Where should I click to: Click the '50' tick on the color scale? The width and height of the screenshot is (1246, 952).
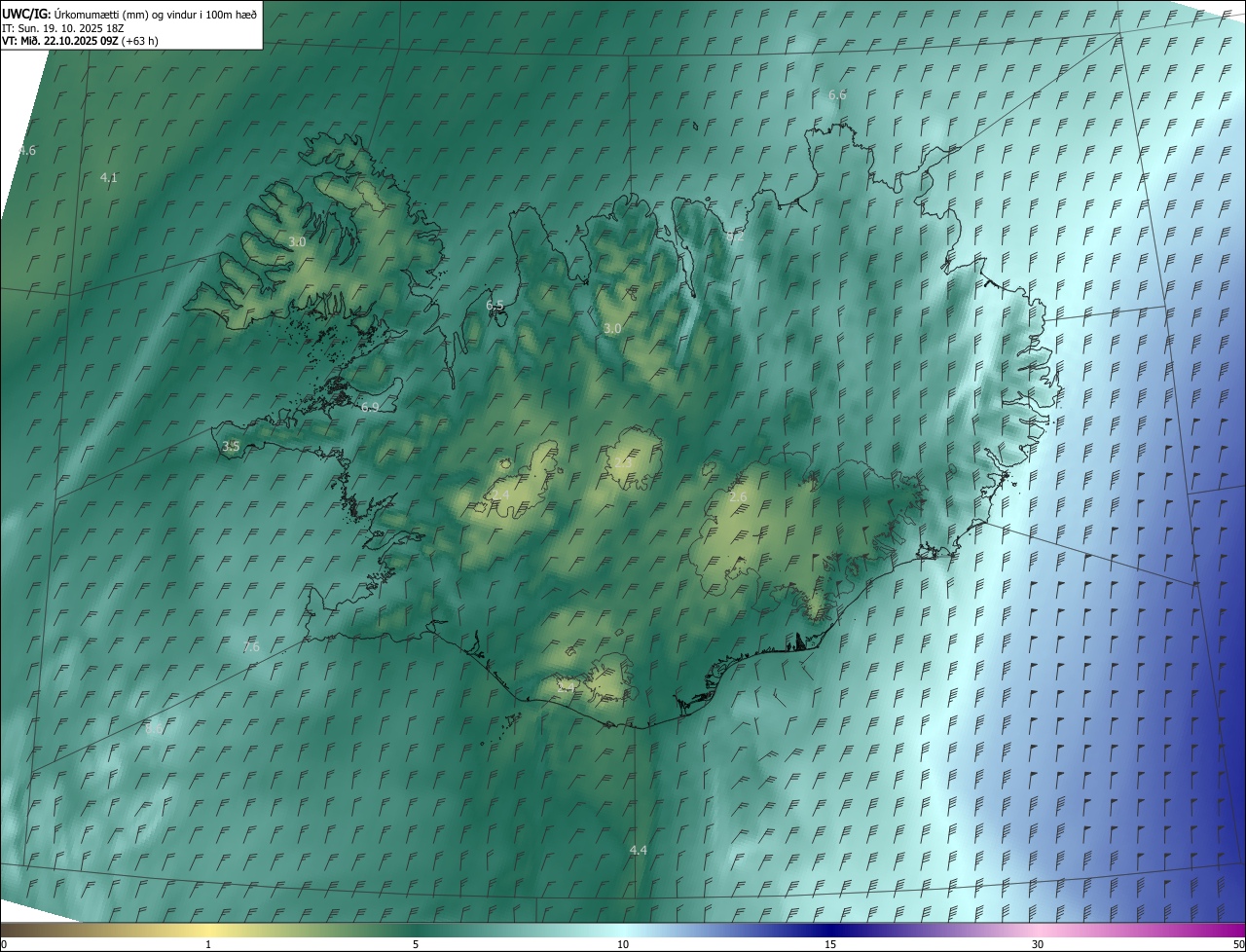[1238, 944]
